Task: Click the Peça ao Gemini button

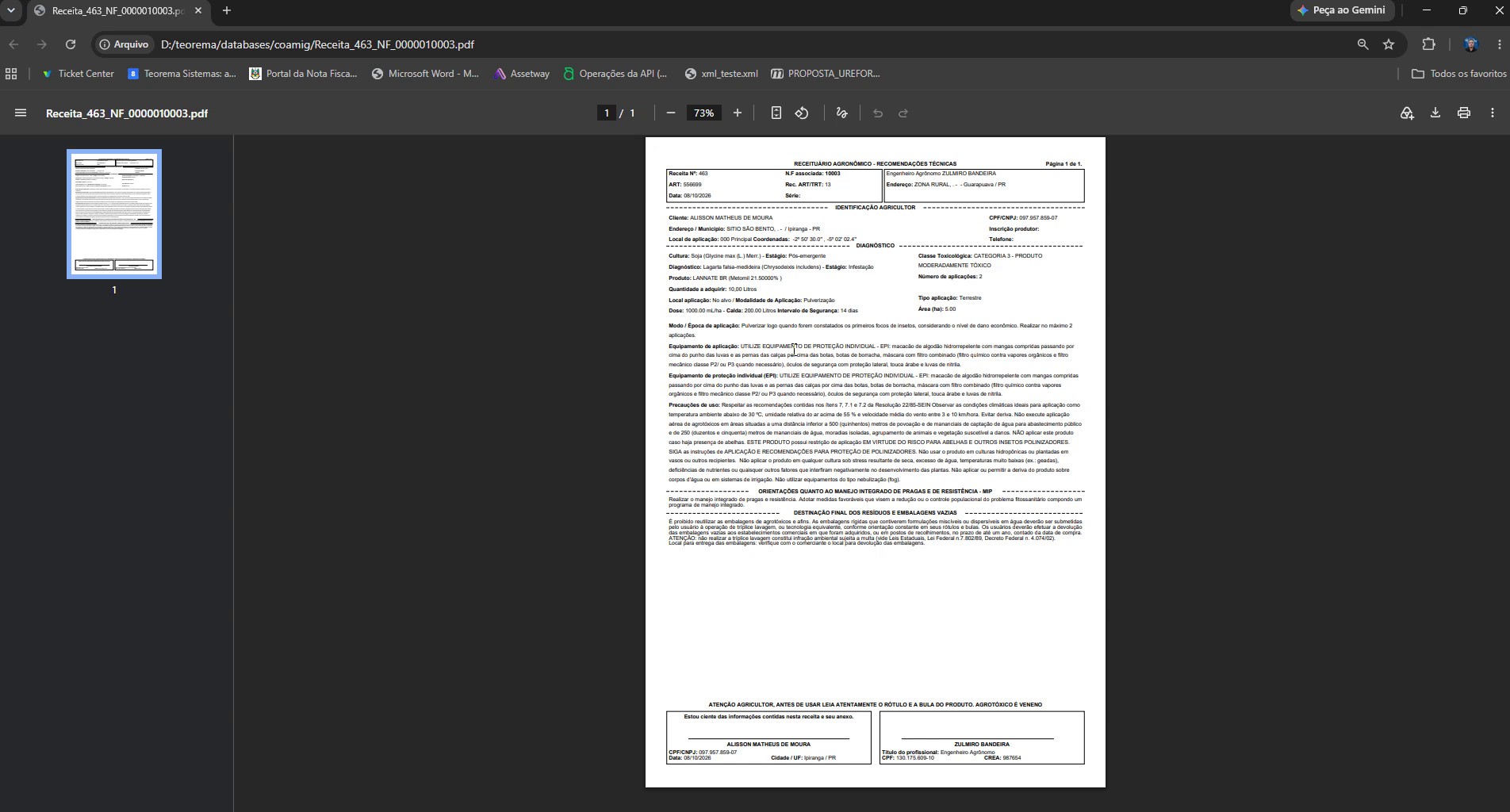Action: (x=1342, y=10)
